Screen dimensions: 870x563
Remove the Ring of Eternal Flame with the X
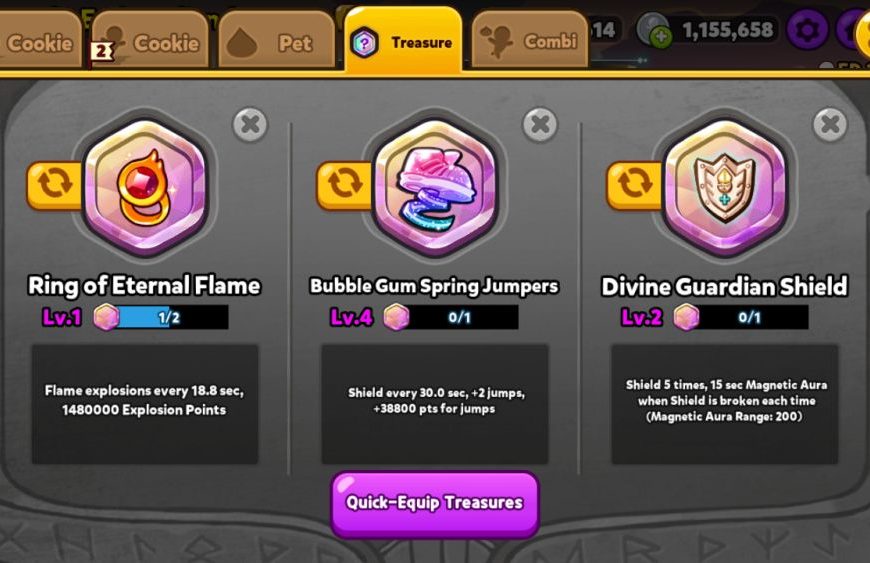coord(250,124)
